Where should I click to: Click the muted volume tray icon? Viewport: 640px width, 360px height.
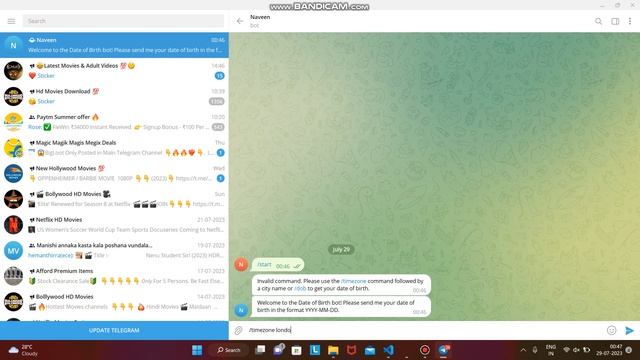[576, 350]
